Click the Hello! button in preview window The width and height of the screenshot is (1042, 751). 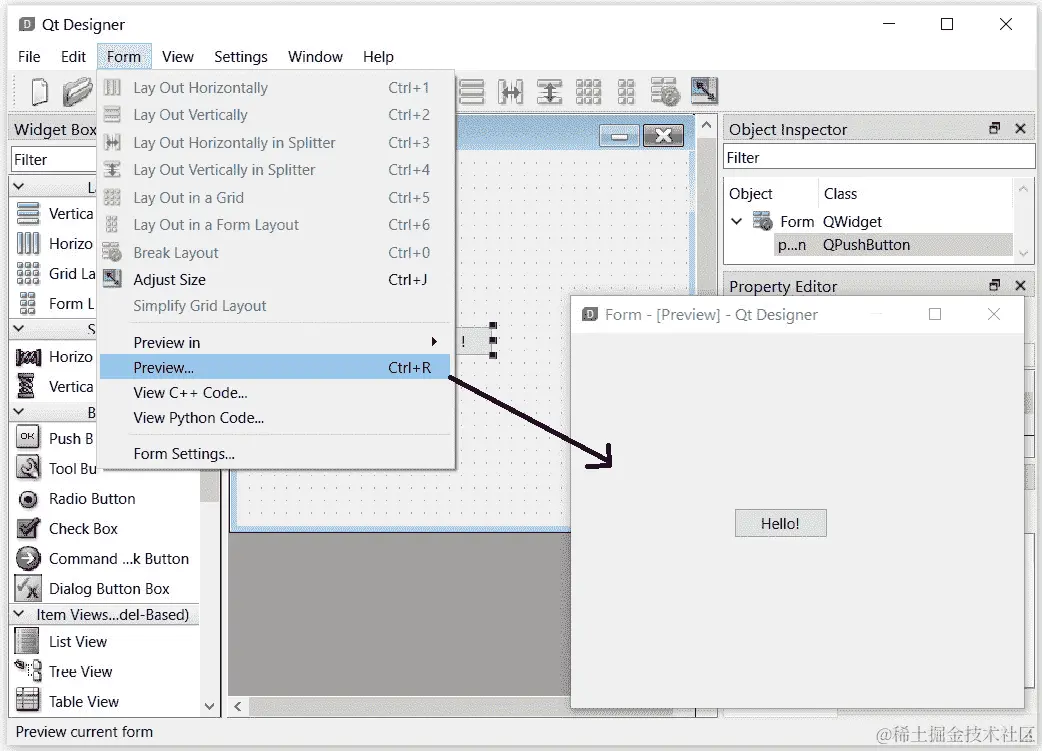(x=780, y=523)
